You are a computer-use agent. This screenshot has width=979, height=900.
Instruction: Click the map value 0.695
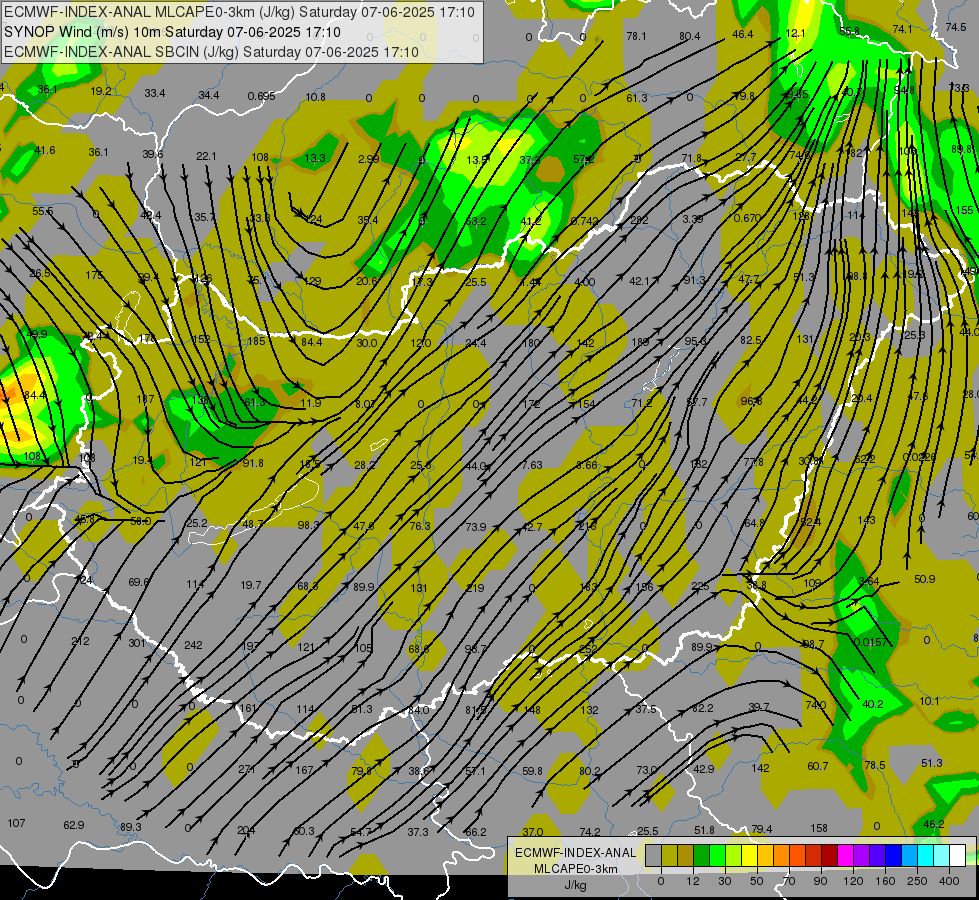pyautogui.click(x=261, y=96)
